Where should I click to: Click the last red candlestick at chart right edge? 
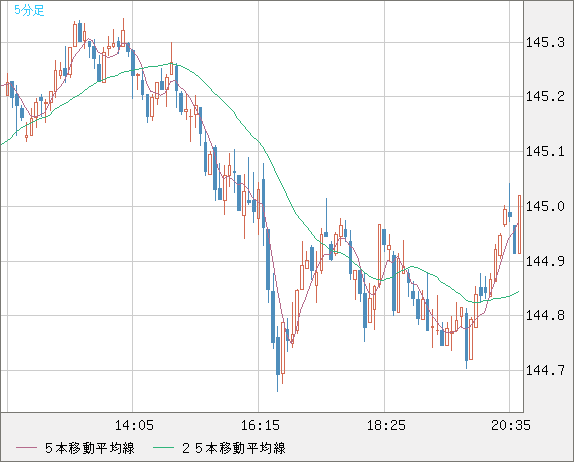tap(519, 224)
